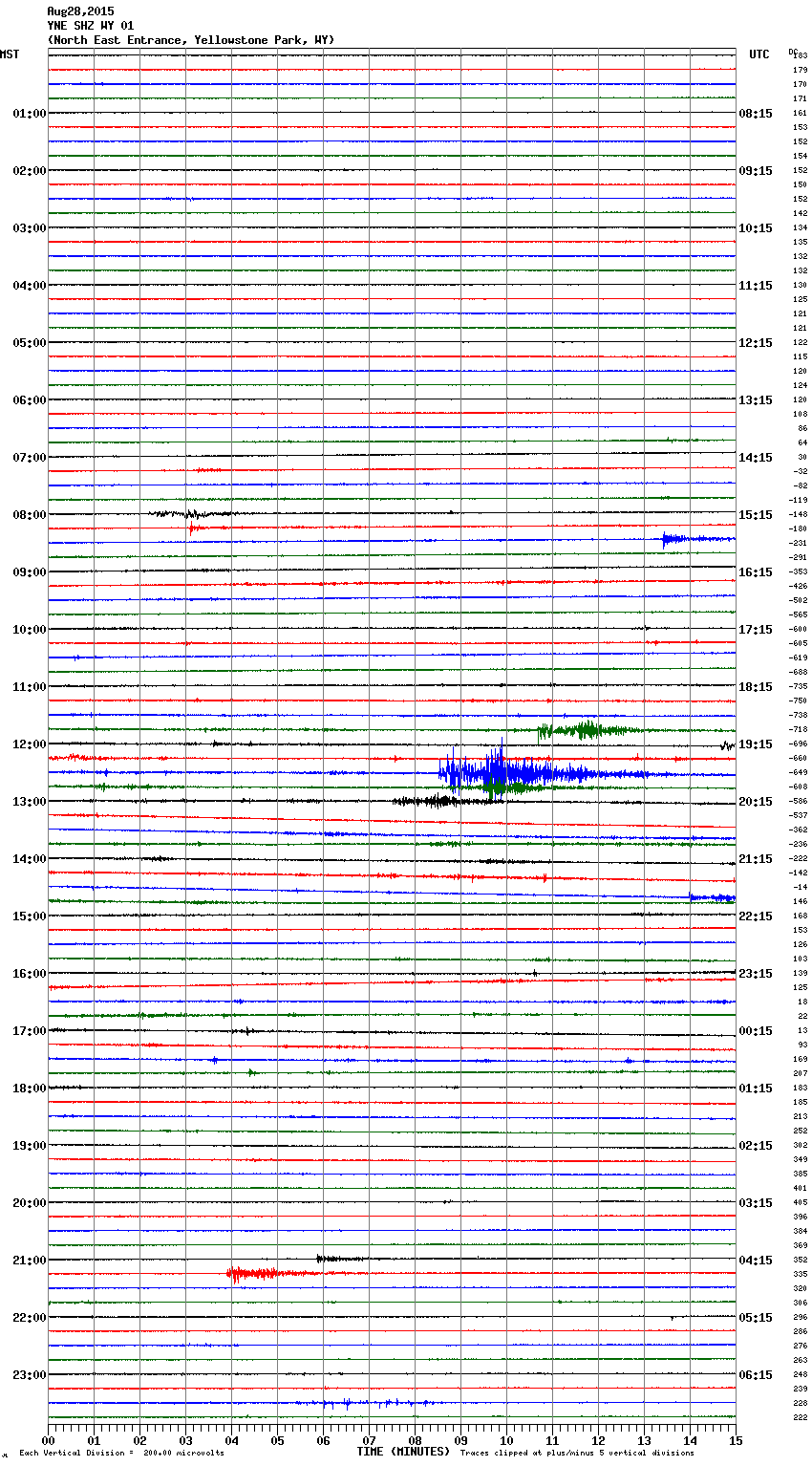
Task: Click the 08:15 UTC time label
Action: point(756,114)
